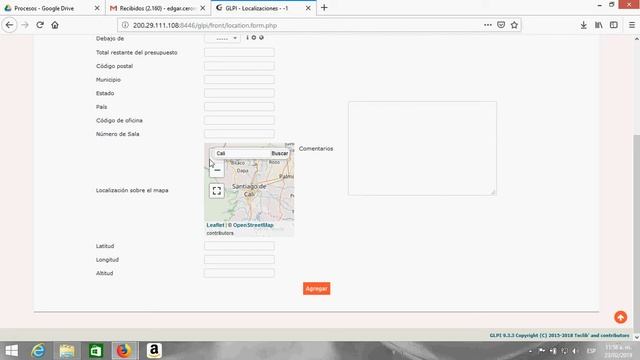Go back to the previous page

pos(9,25)
